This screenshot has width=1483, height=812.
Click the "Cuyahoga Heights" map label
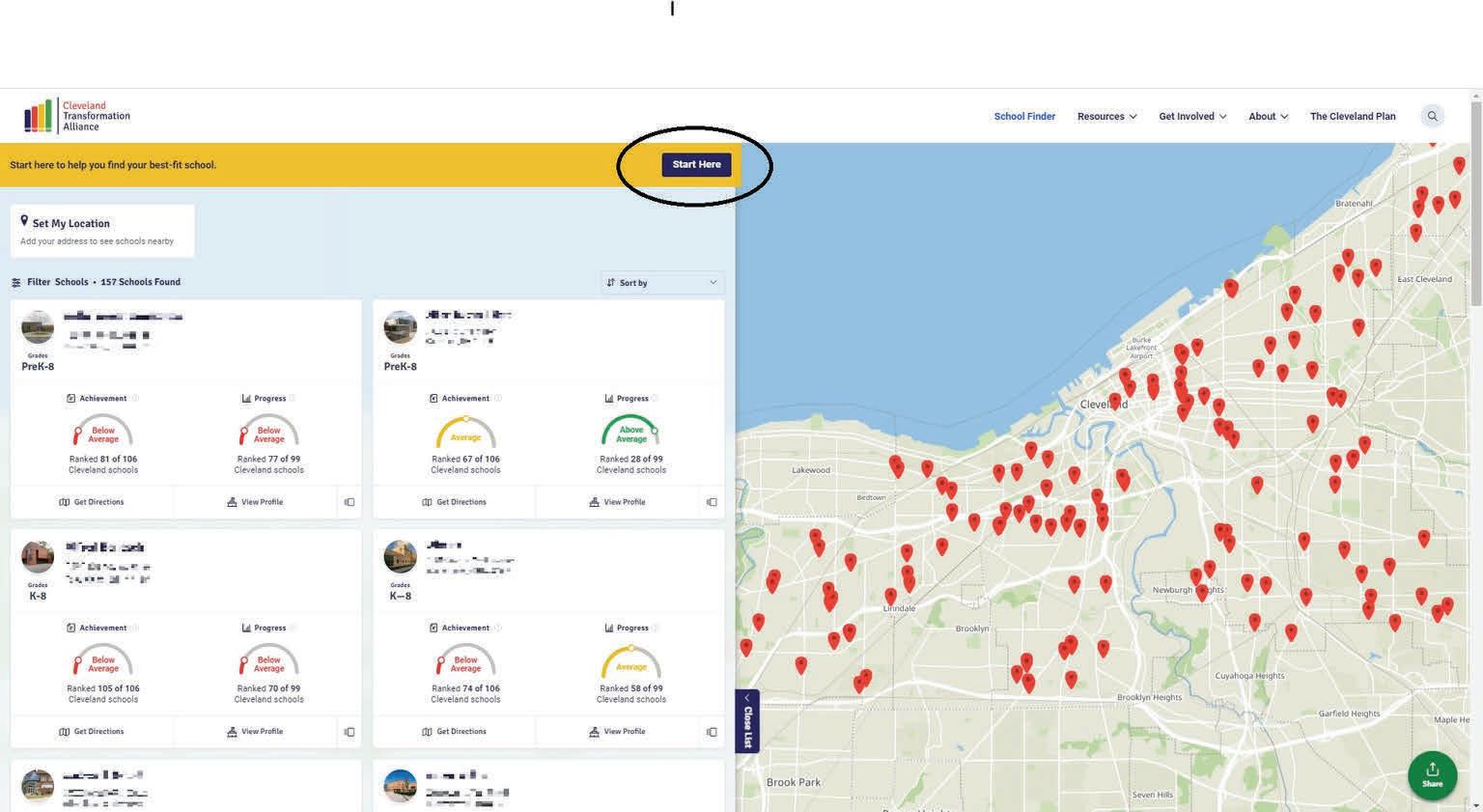1249,676
